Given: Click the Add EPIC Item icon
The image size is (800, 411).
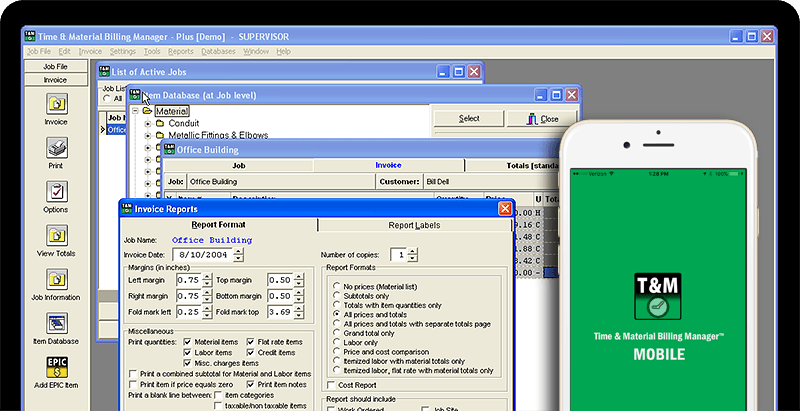Looking at the screenshot, I should 56,367.
